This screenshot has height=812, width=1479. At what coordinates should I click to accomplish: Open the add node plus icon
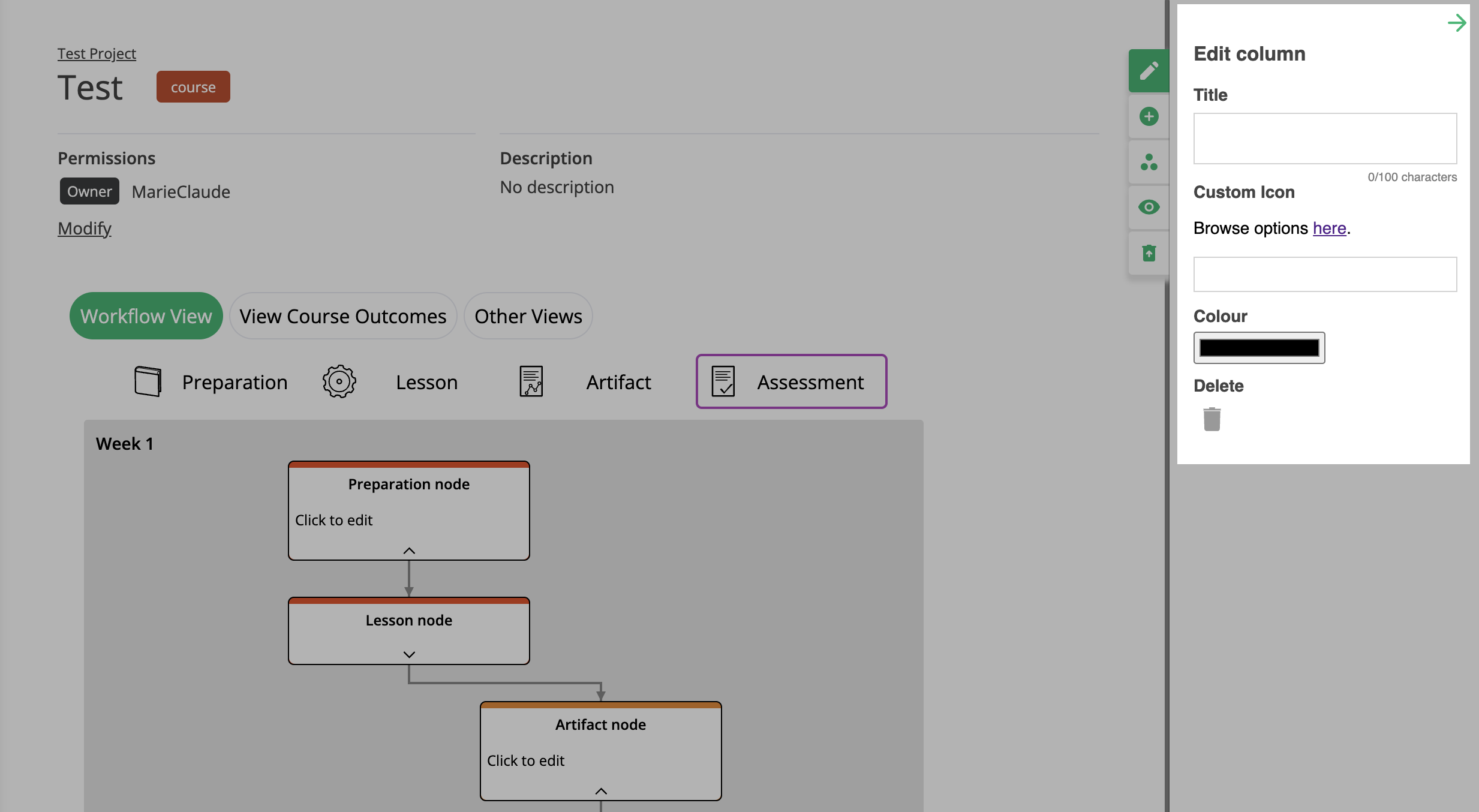coord(1149,116)
